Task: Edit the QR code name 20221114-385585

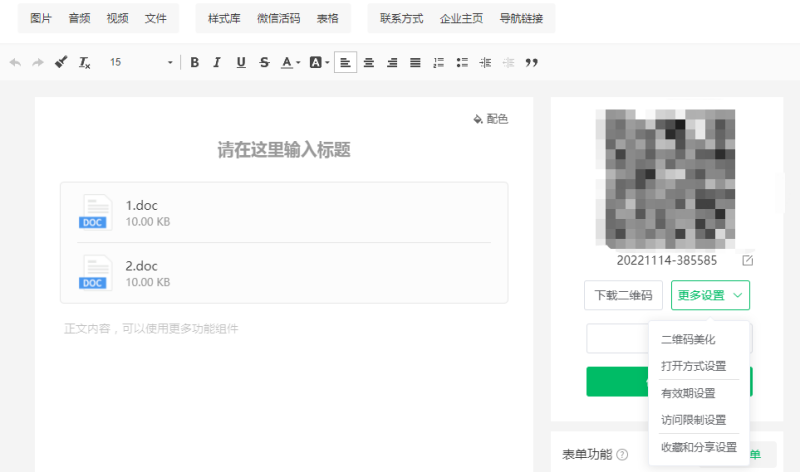Action: (747, 261)
